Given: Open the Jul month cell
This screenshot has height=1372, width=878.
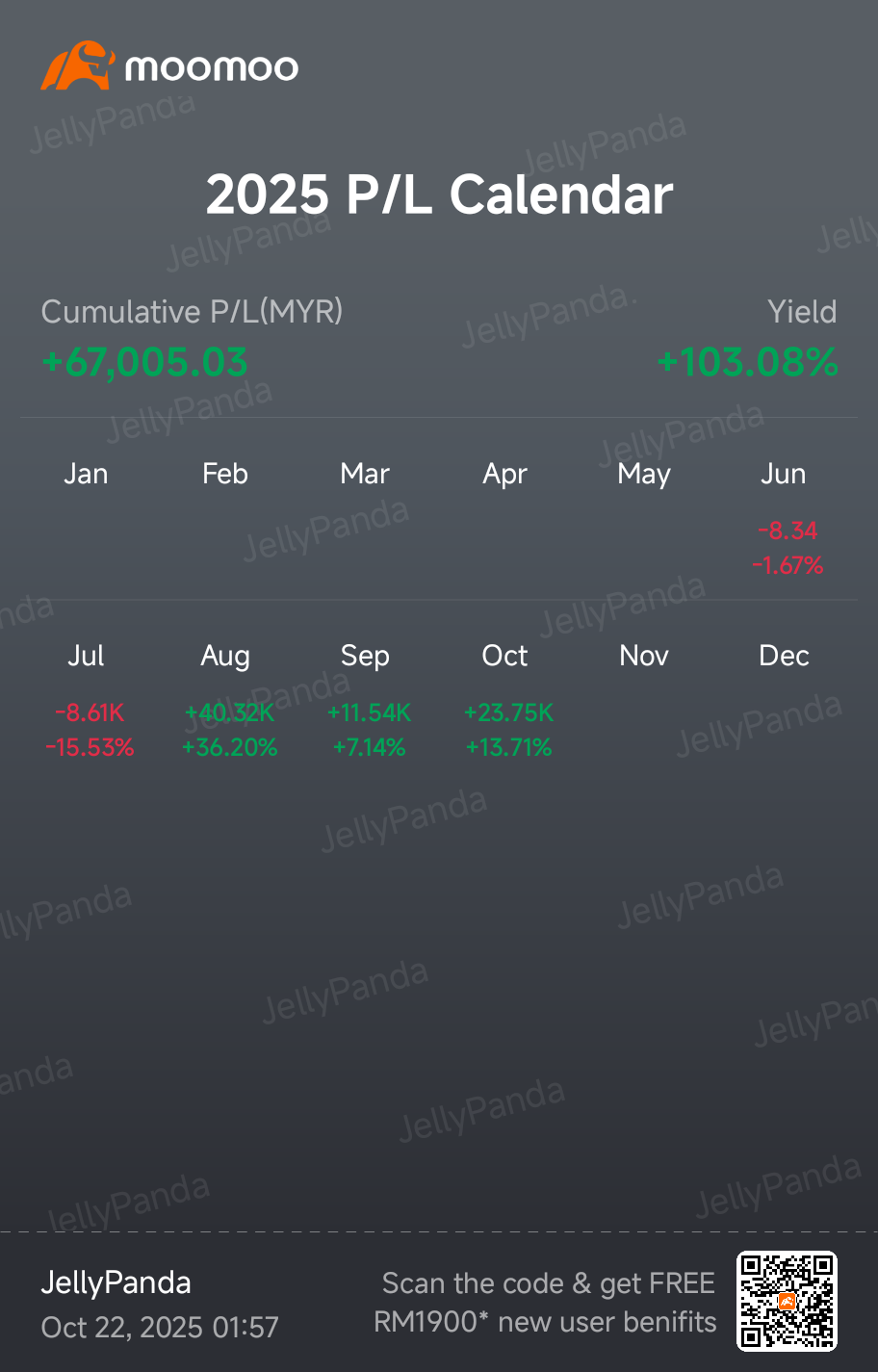Looking at the screenshot, I should tap(89, 700).
